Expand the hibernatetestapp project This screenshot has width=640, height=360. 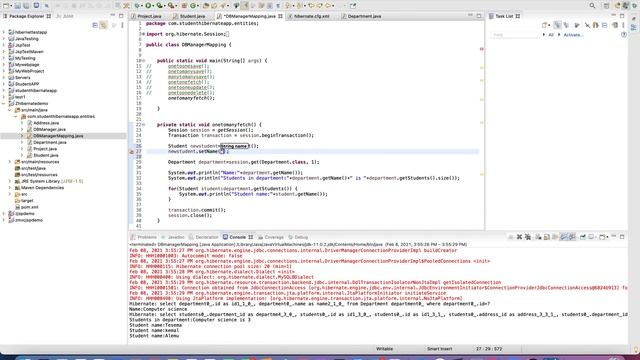[x=4, y=32]
